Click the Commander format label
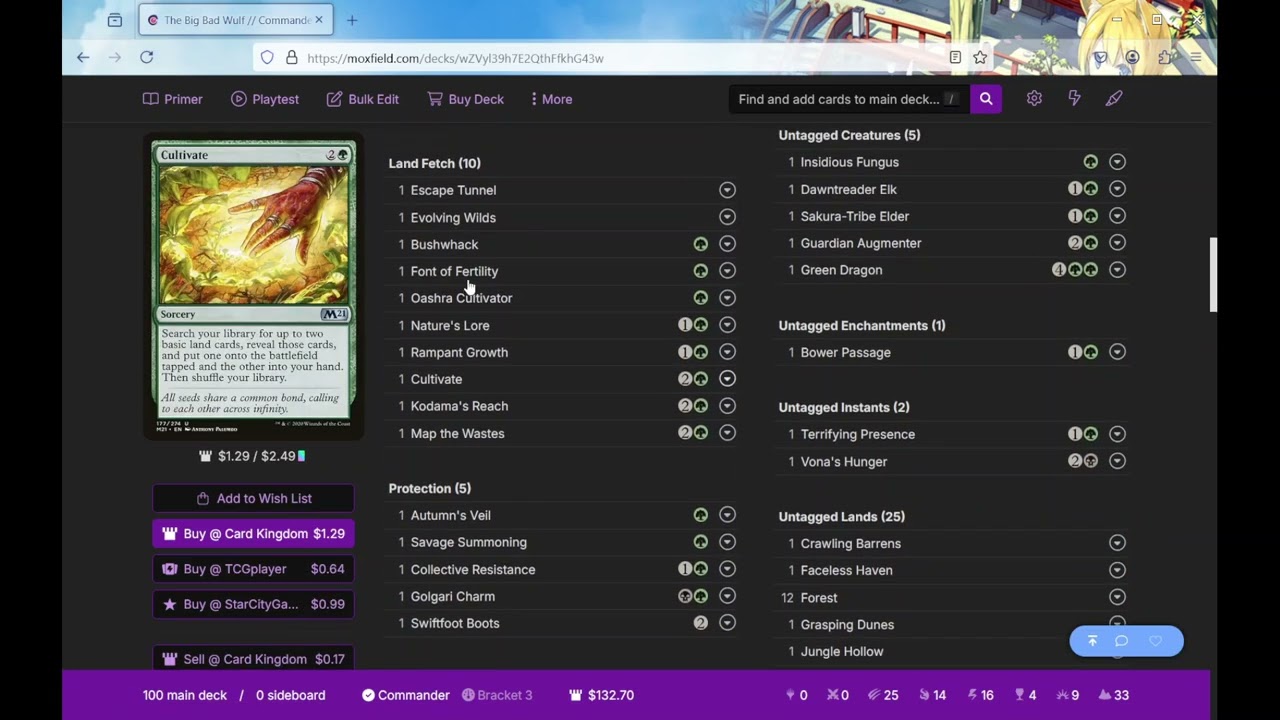Screen dimensions: 1280x720 (x=405, y=695)
